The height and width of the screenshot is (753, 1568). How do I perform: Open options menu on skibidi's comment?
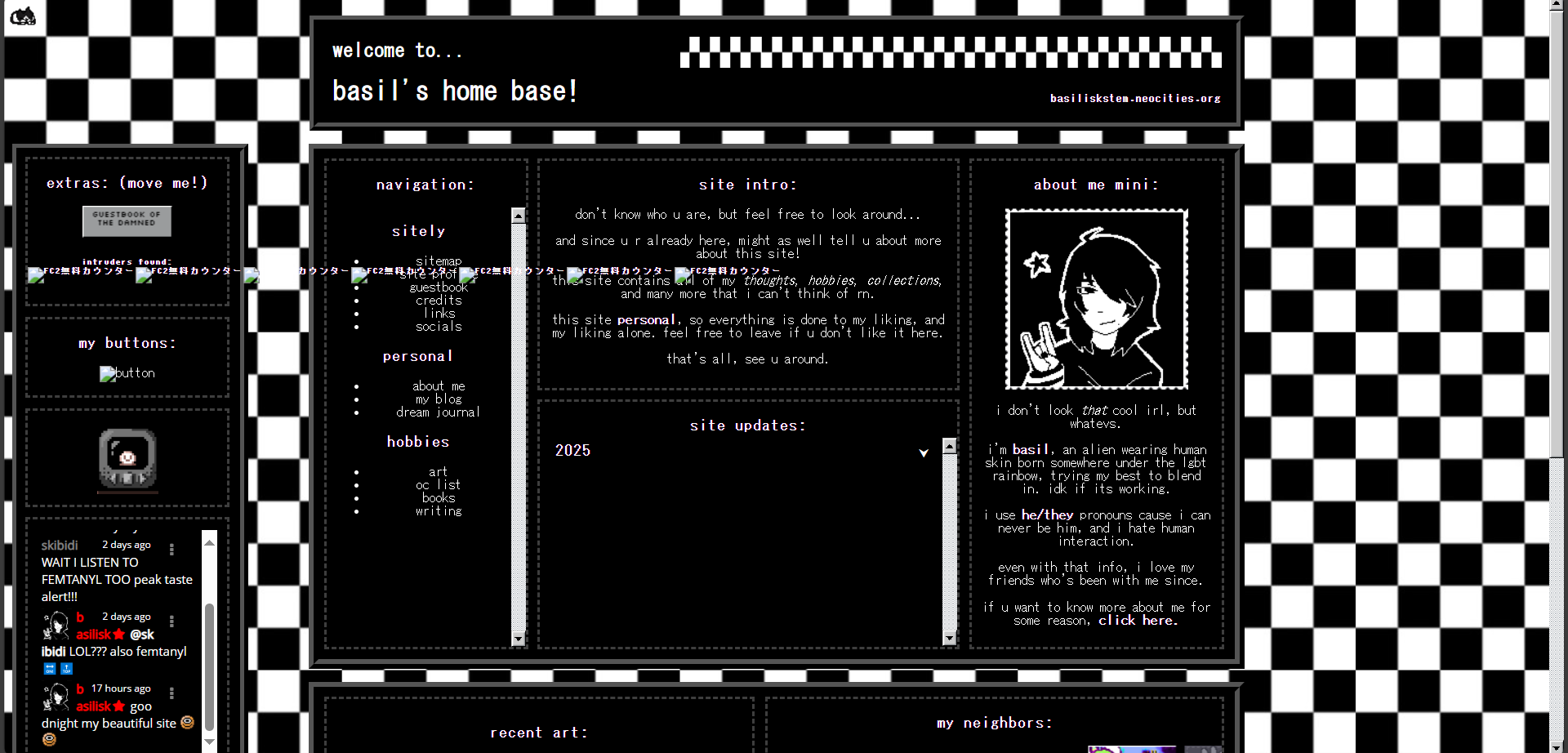(171, 549)
